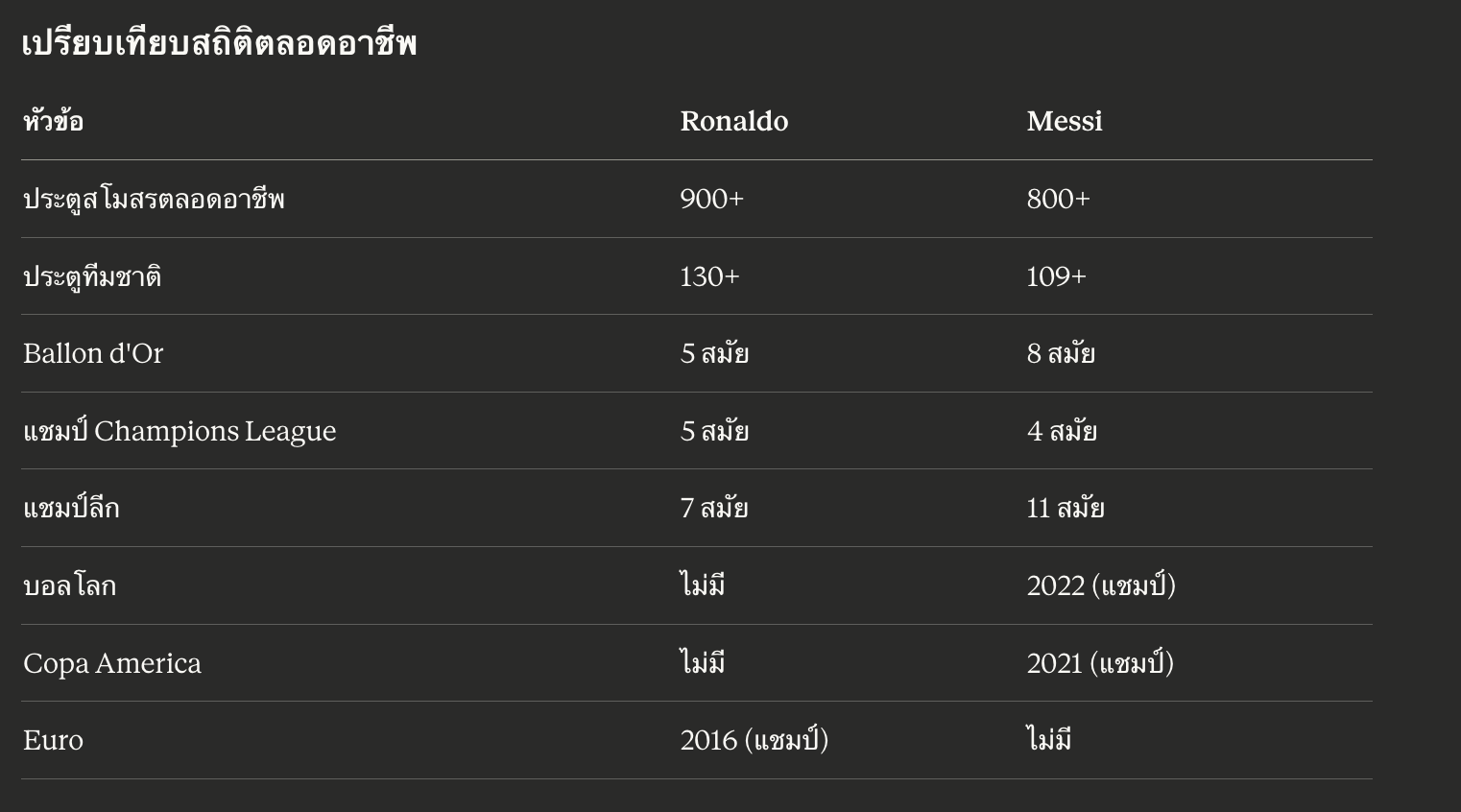The height and width of the screenshot is (812, 1461).
Task: Select the 900+ club goals cell
Action: pos(711,200)
